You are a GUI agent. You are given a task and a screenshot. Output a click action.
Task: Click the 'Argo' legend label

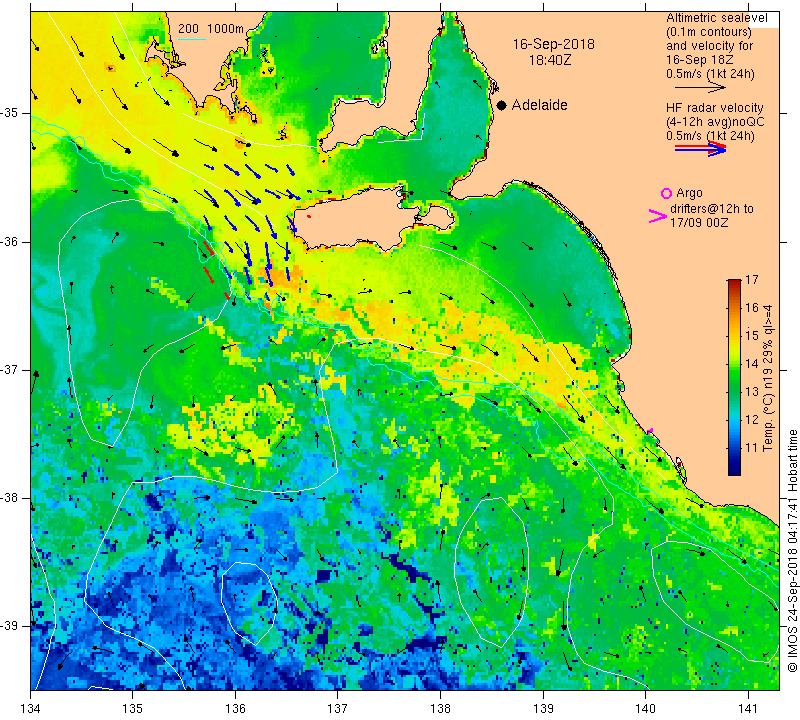pos(689,193)
